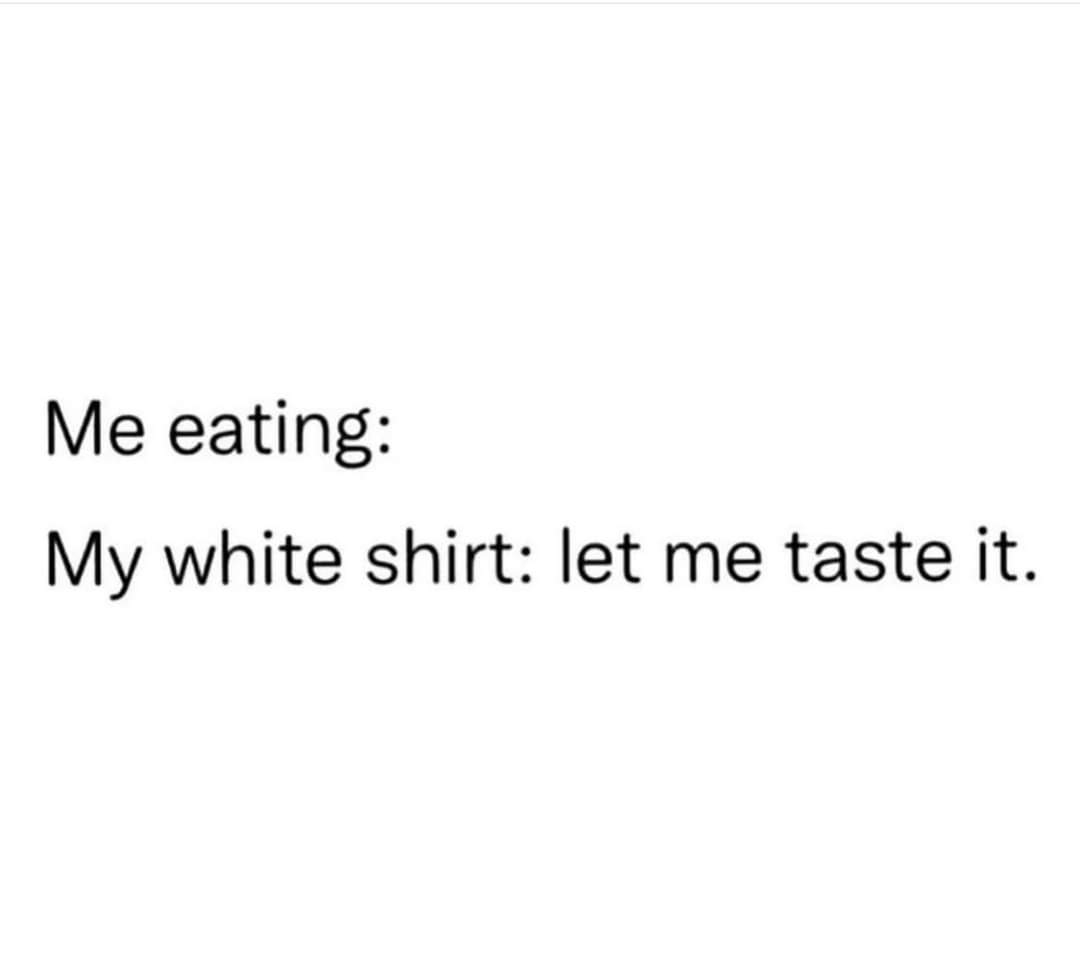Viewport: 1080px width, 963px height.
Task: Click lowercase "me" before "taste"
Action: coord(714,564)
